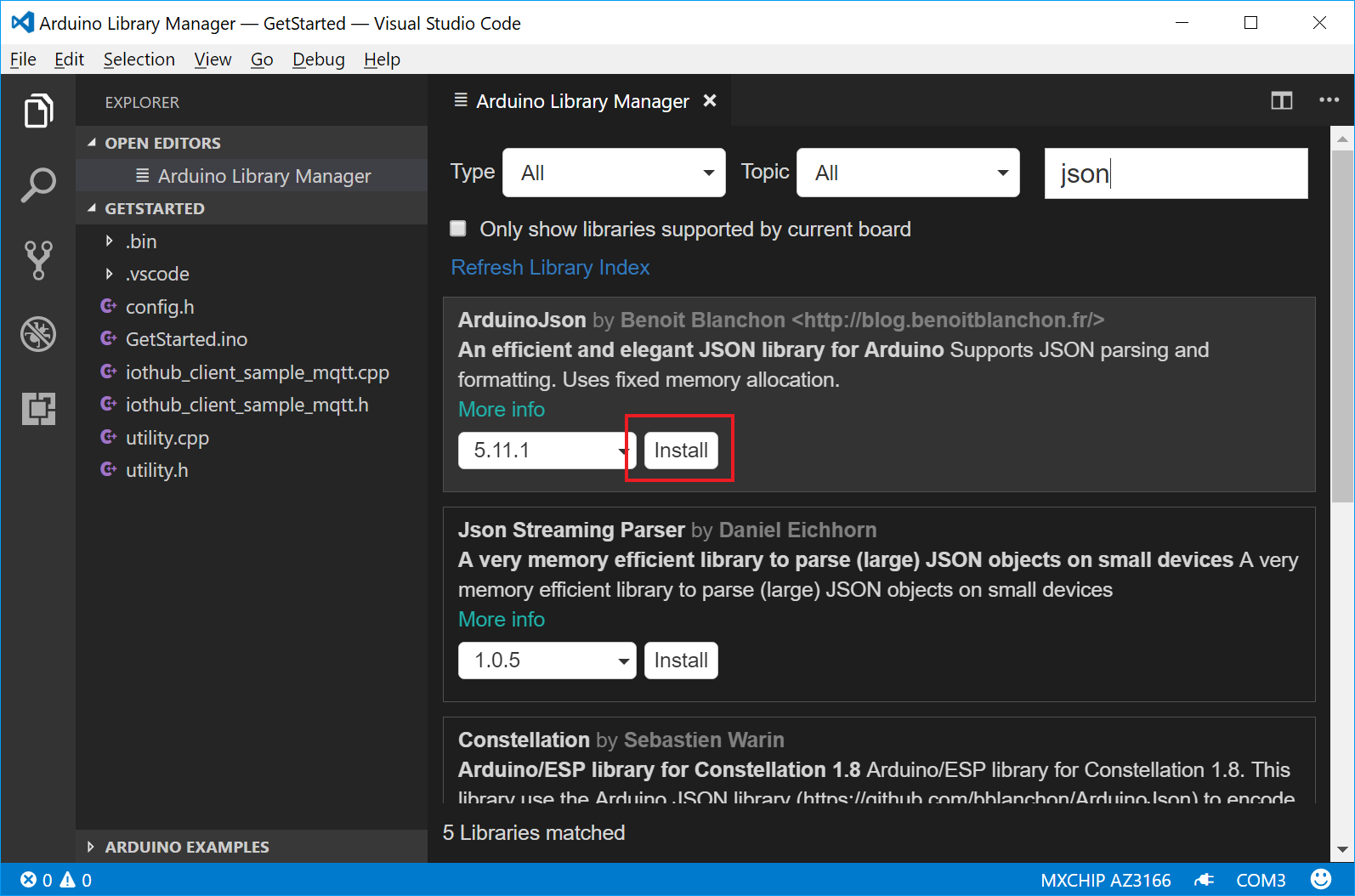Expand the ARDUINO EXAMPLES section
Viewport: 1355px width, 896px height.
186,847
